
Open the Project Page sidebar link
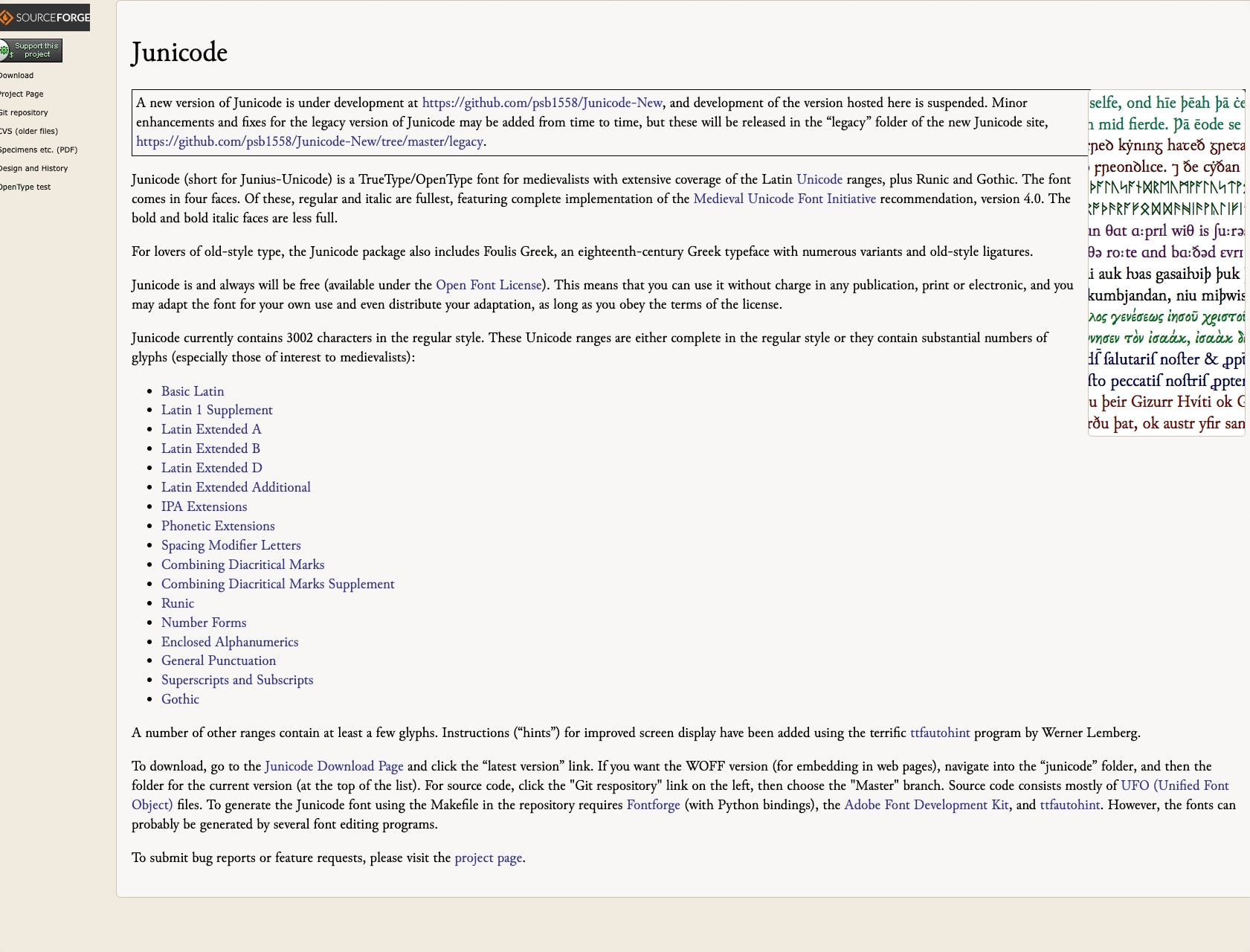pyautogui.click(x=22, y=94)
